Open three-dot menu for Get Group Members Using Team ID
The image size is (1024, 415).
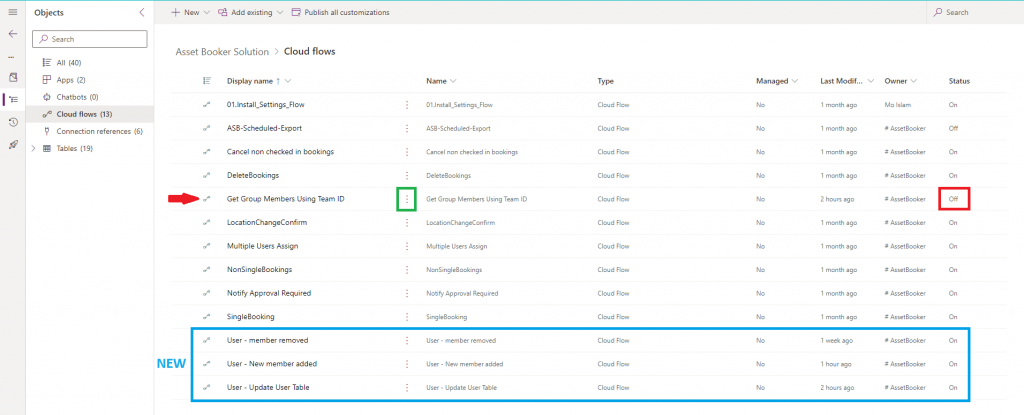407,199
